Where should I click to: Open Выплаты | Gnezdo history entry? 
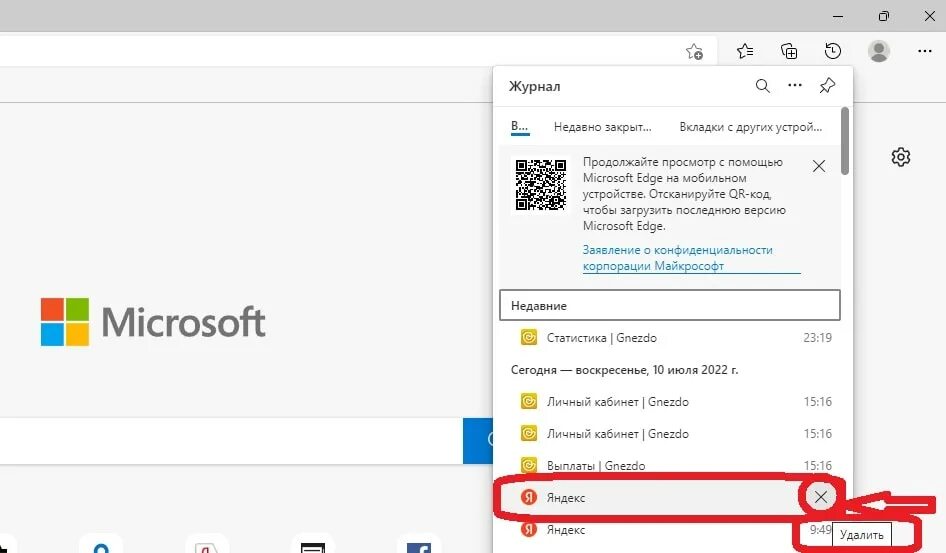(x=670, y=466)
